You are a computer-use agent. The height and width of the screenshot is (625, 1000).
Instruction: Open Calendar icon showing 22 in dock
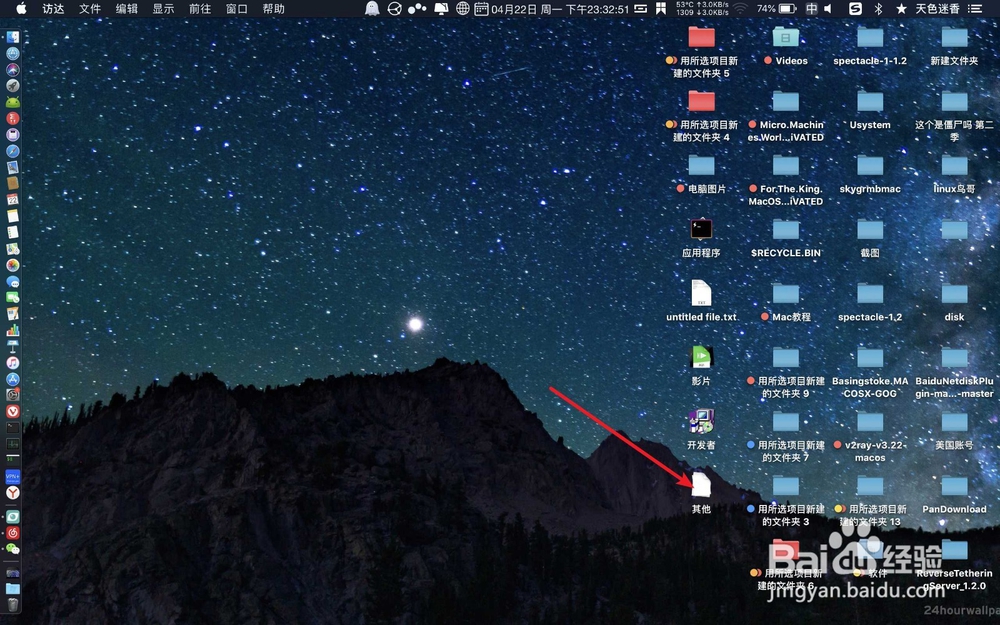tap(13, 200)
